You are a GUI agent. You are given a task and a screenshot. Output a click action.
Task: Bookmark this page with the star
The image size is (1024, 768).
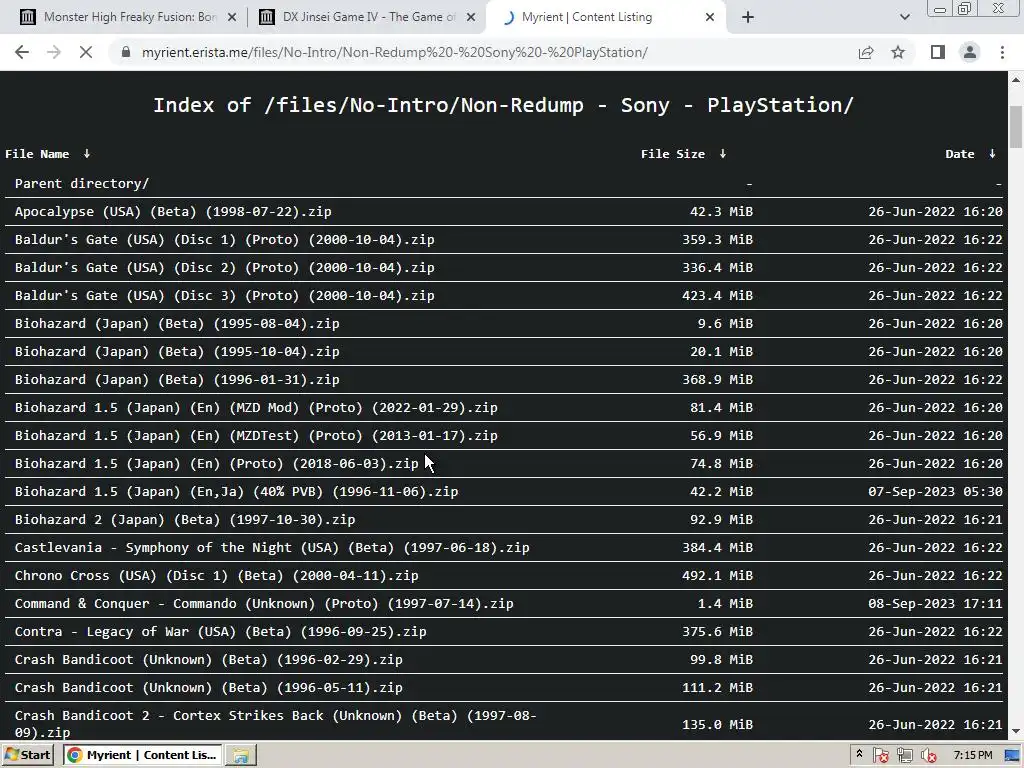tap(898, 52)
